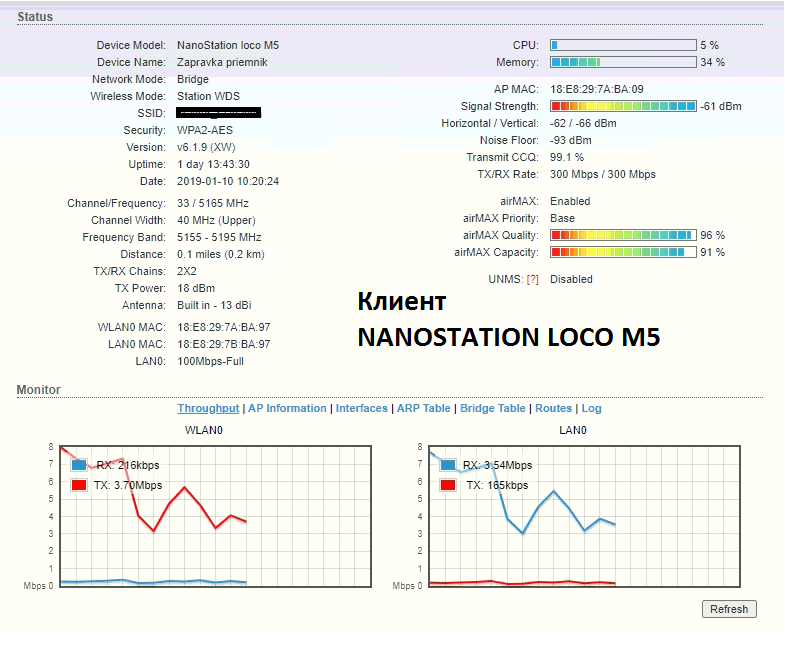Click the airMAX Quality bar
This screenshot has height=652, width=785.
[623, 235]
